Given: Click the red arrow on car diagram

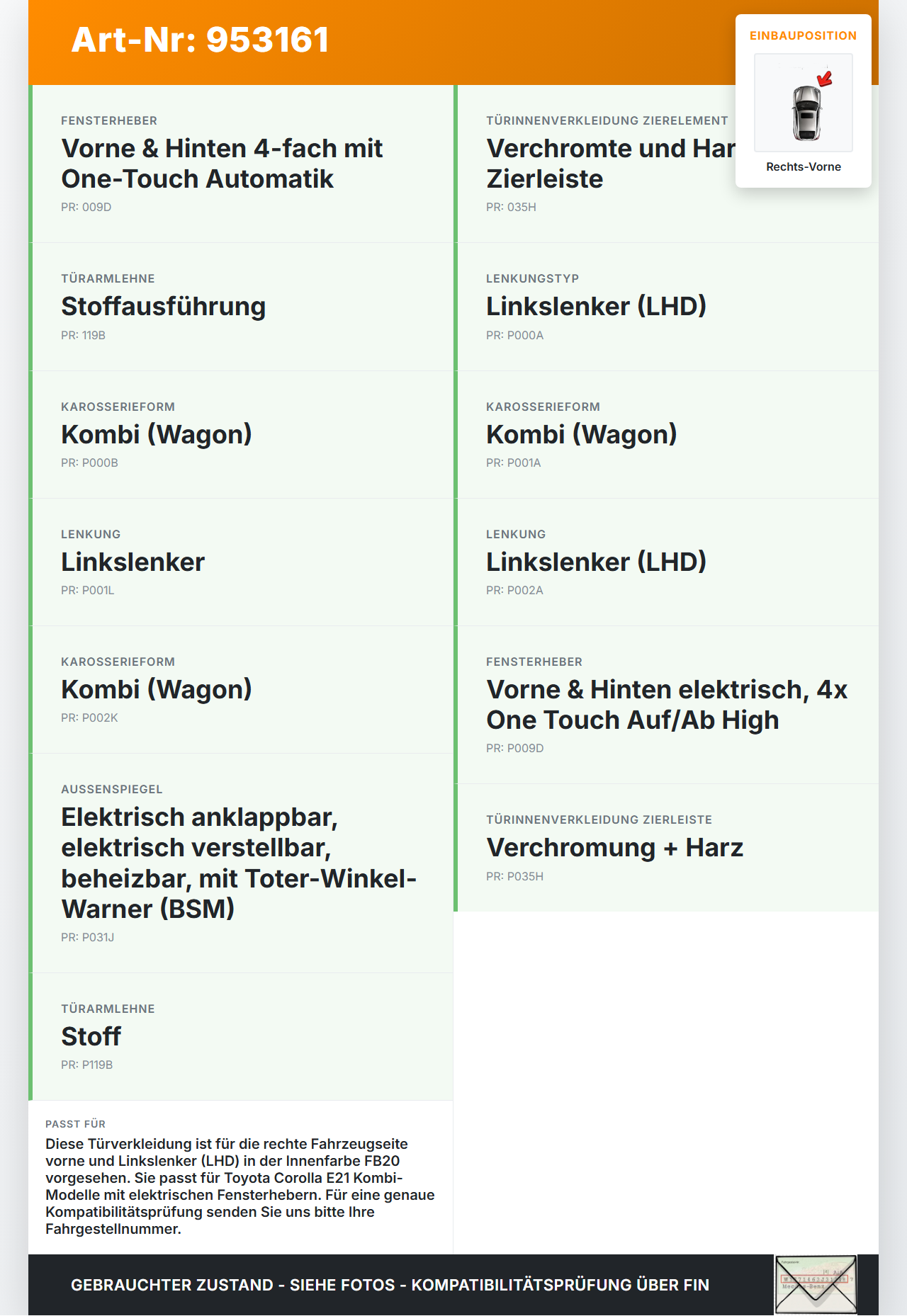Looking at the screenshot, I should click(825, 78).
